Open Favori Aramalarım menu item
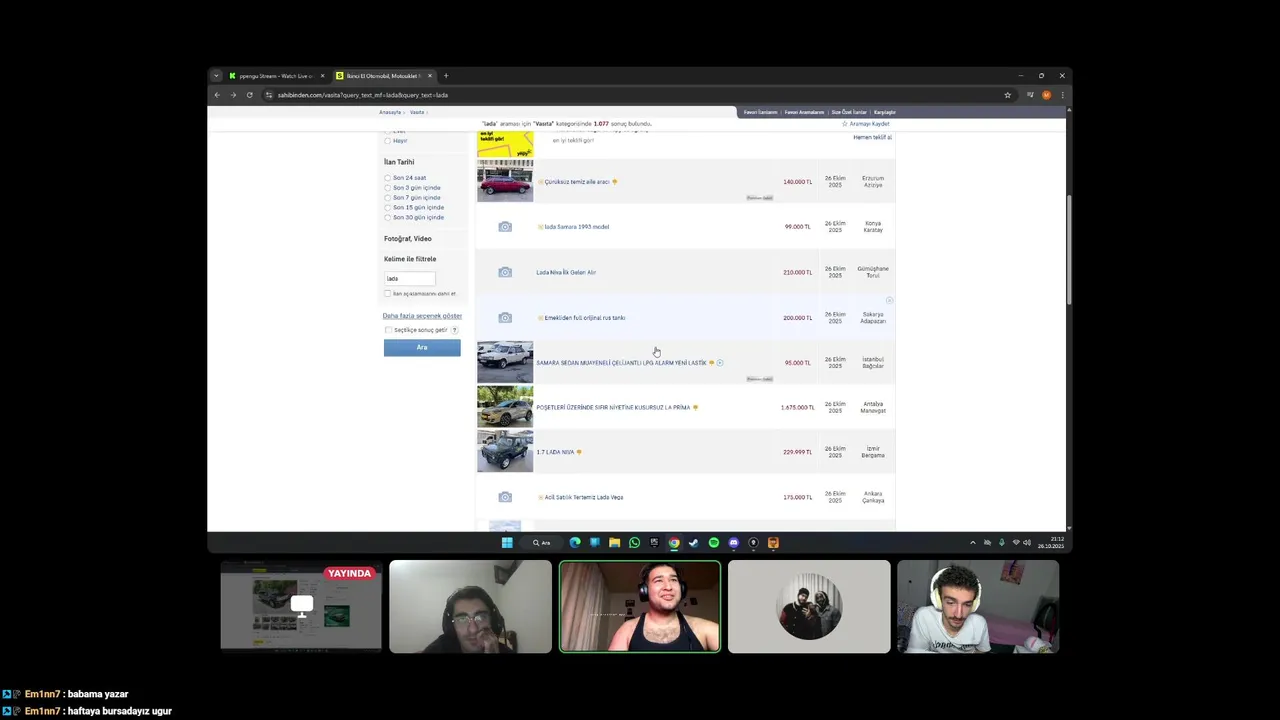Image resolution: width=1280 pixels, height=720 pixels. 804,112
